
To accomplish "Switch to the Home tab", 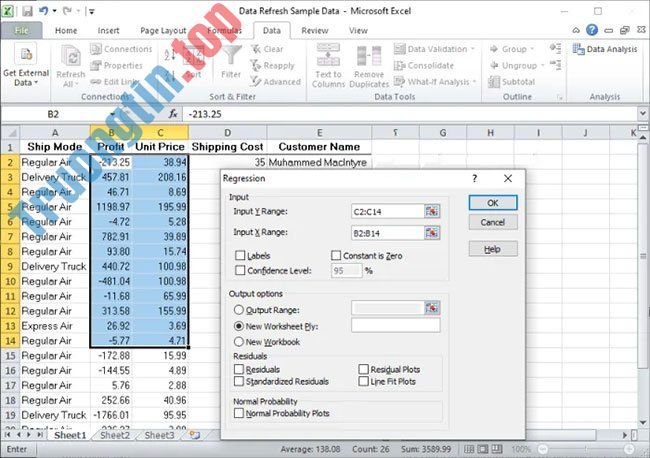I will 66,30.
